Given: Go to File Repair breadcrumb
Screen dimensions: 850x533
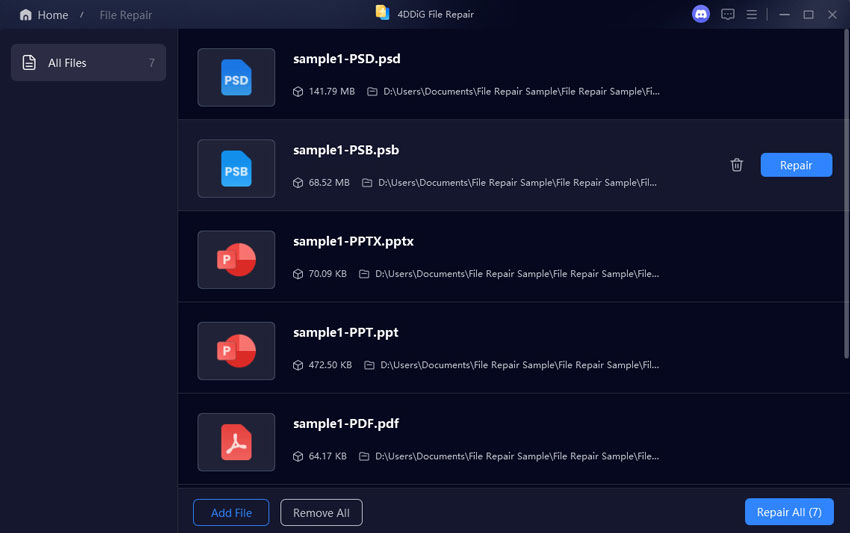Looking at the screenshot, I should point(126,15).
